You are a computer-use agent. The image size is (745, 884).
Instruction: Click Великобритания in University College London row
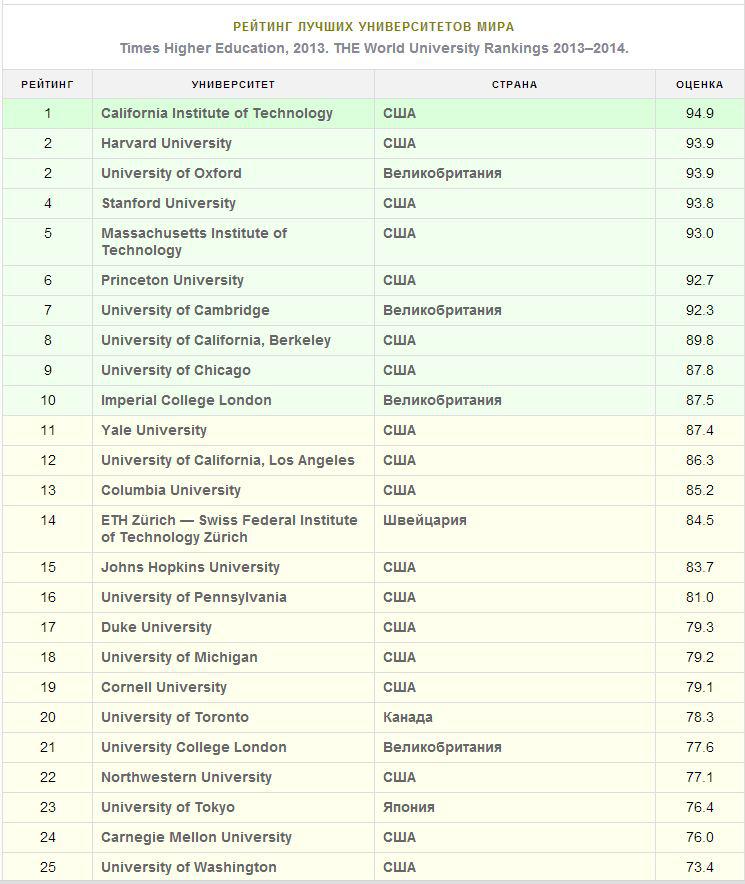point(442,747)
